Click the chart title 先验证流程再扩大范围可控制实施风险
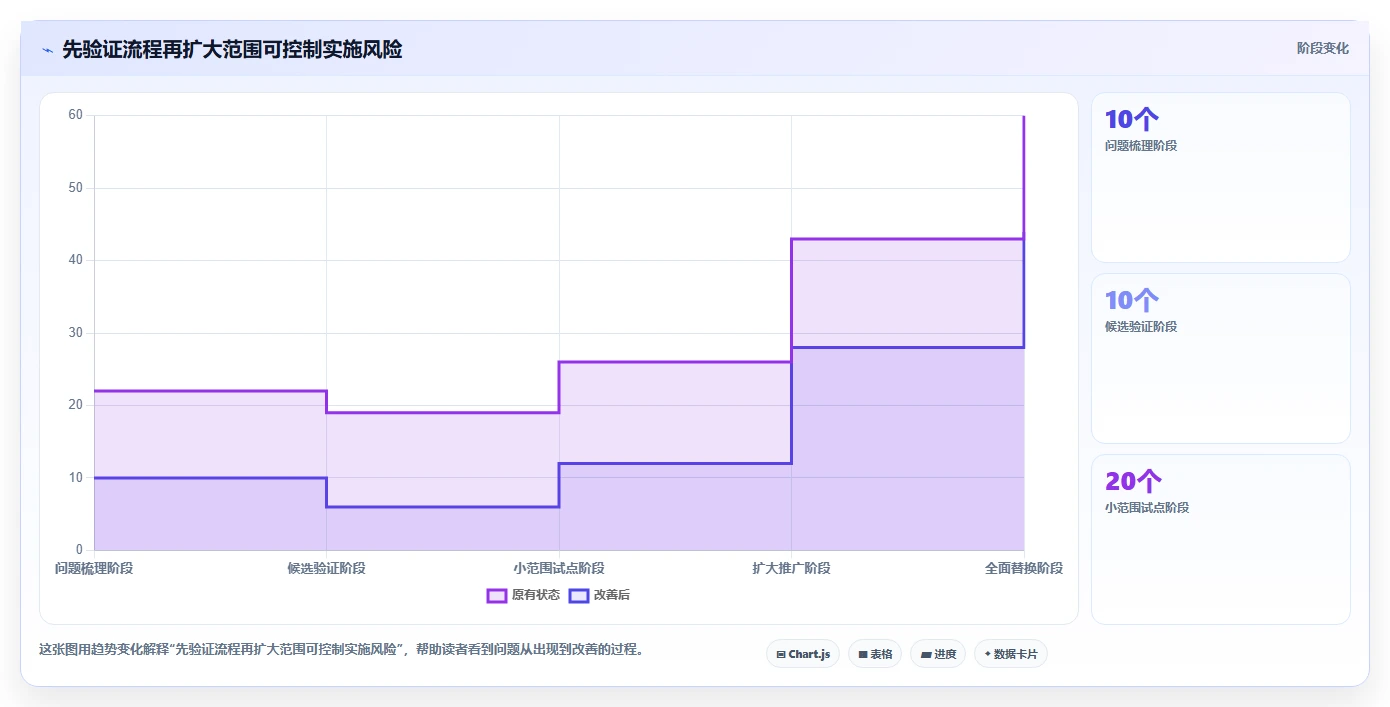Image resolution: width=1390 pixels, height=707 pixels. click(232, 49)
